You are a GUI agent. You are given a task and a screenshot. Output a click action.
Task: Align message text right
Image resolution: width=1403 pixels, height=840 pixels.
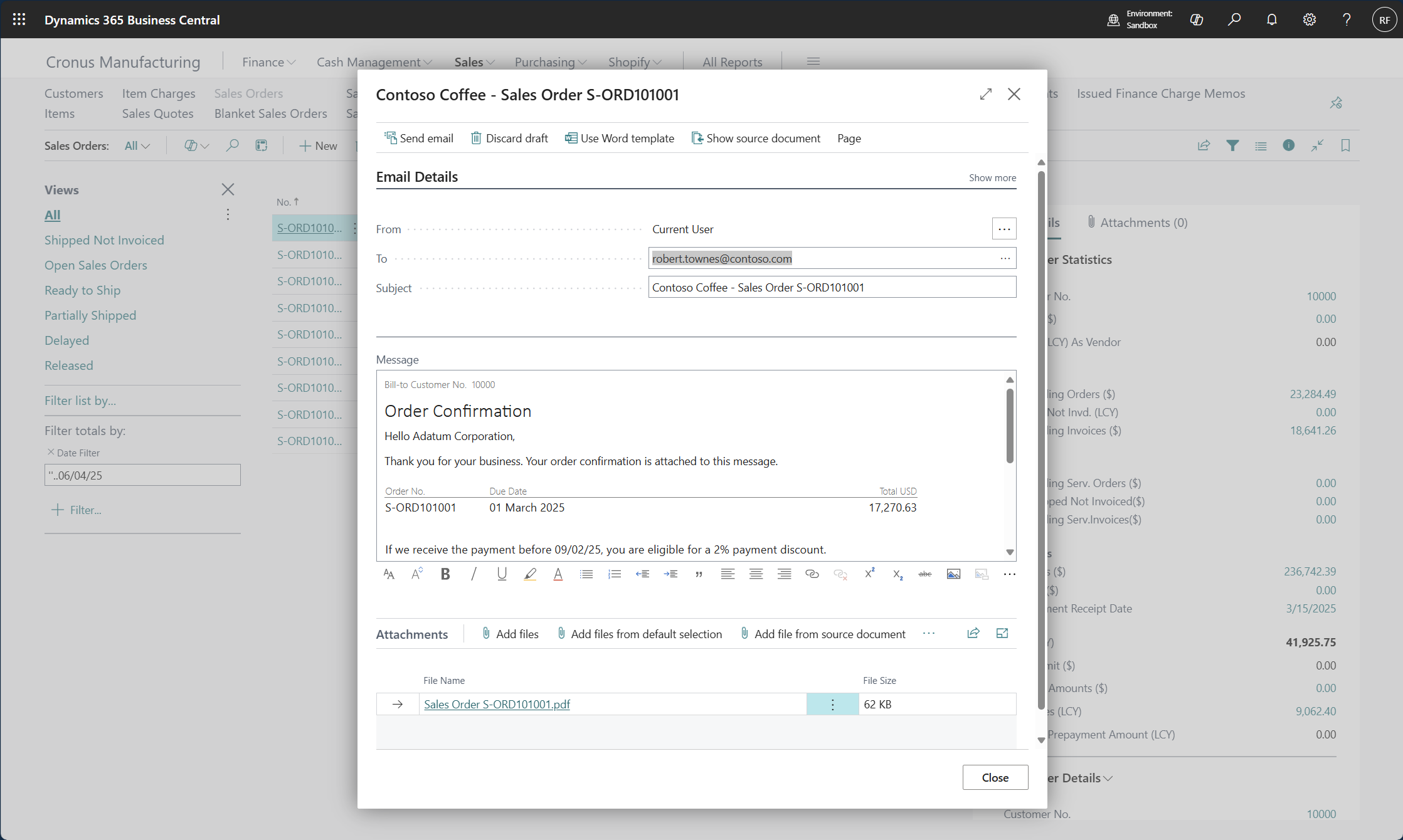click(784, 574)
